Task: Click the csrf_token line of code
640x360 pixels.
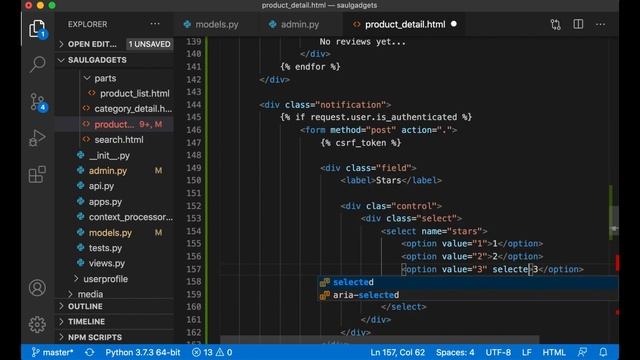Action: [x=361, y=143]
